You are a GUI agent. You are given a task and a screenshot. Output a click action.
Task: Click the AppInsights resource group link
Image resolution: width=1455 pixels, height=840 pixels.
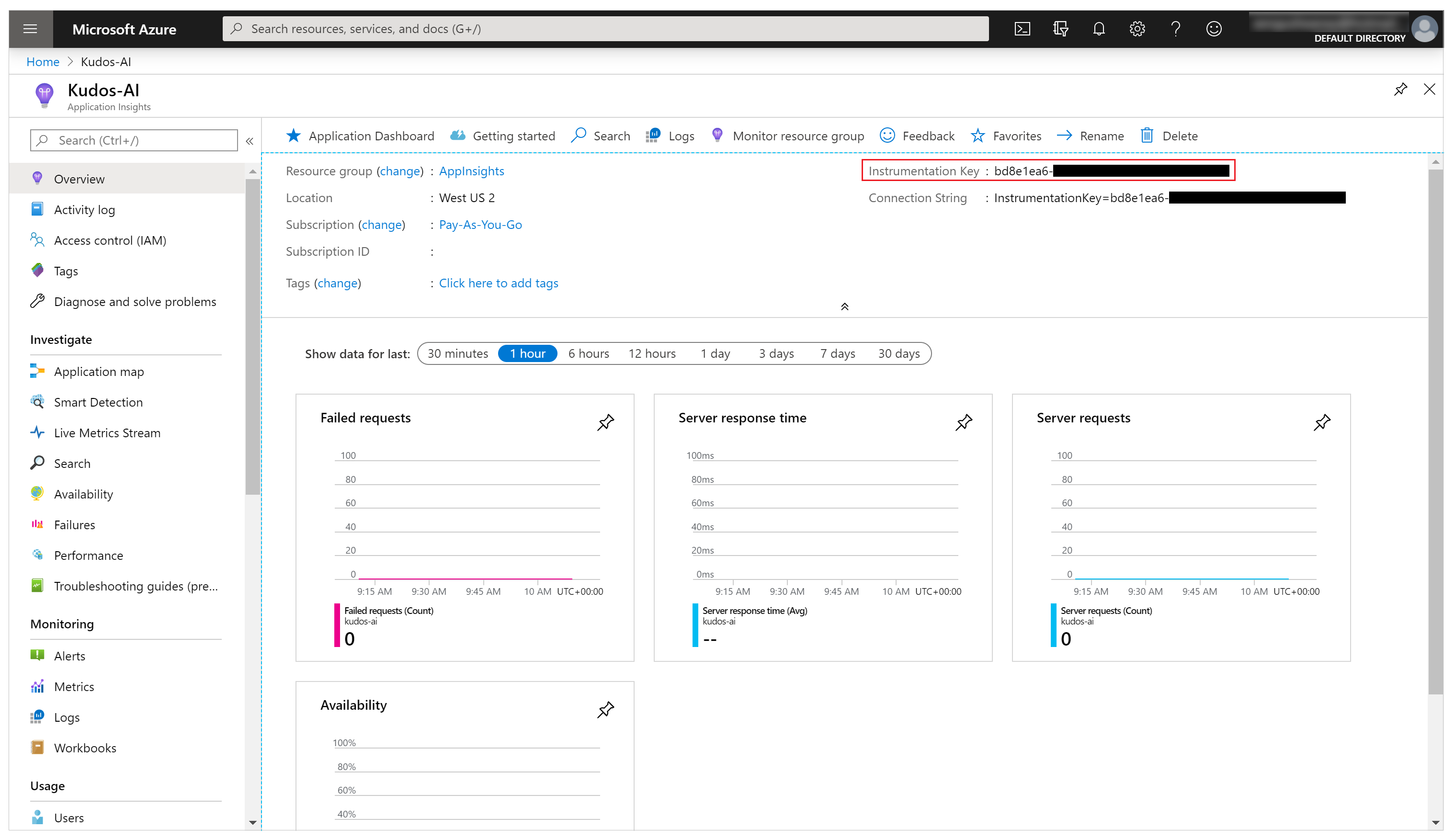click(471, 170)
